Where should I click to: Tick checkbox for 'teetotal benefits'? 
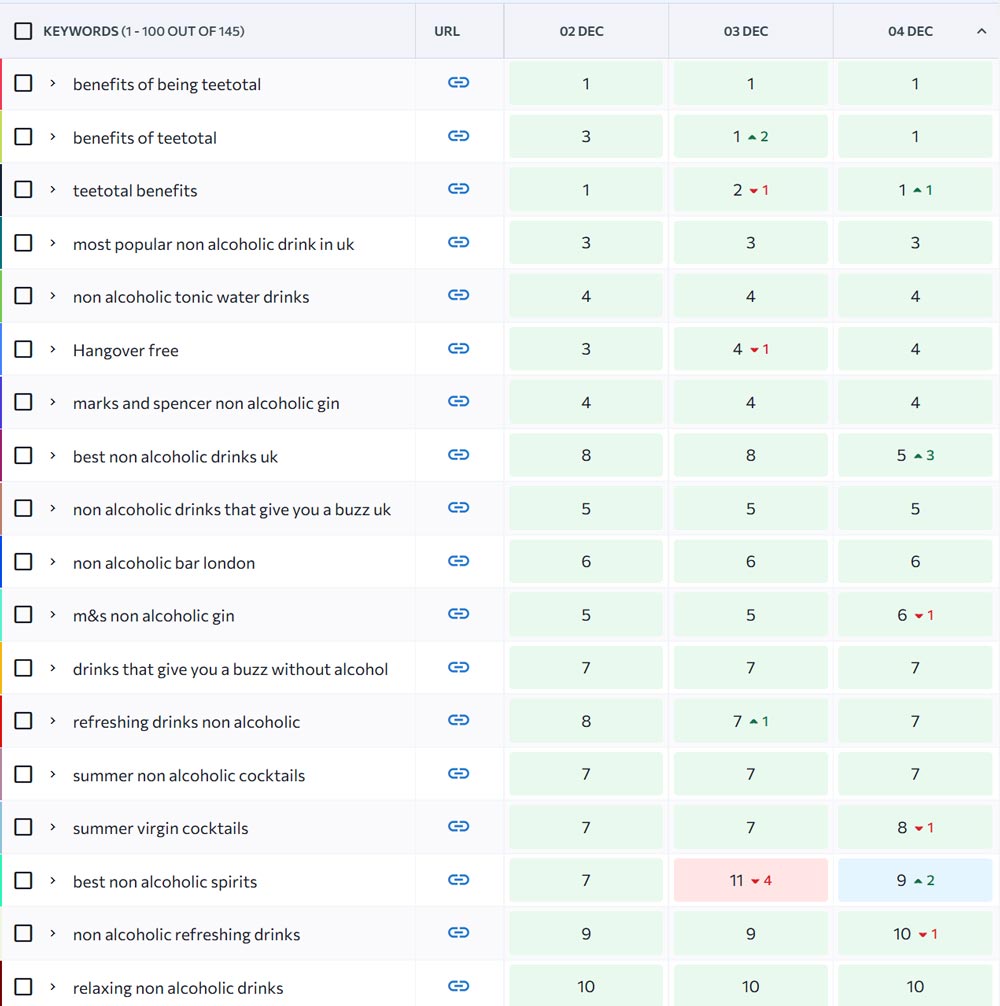(23, 189)
